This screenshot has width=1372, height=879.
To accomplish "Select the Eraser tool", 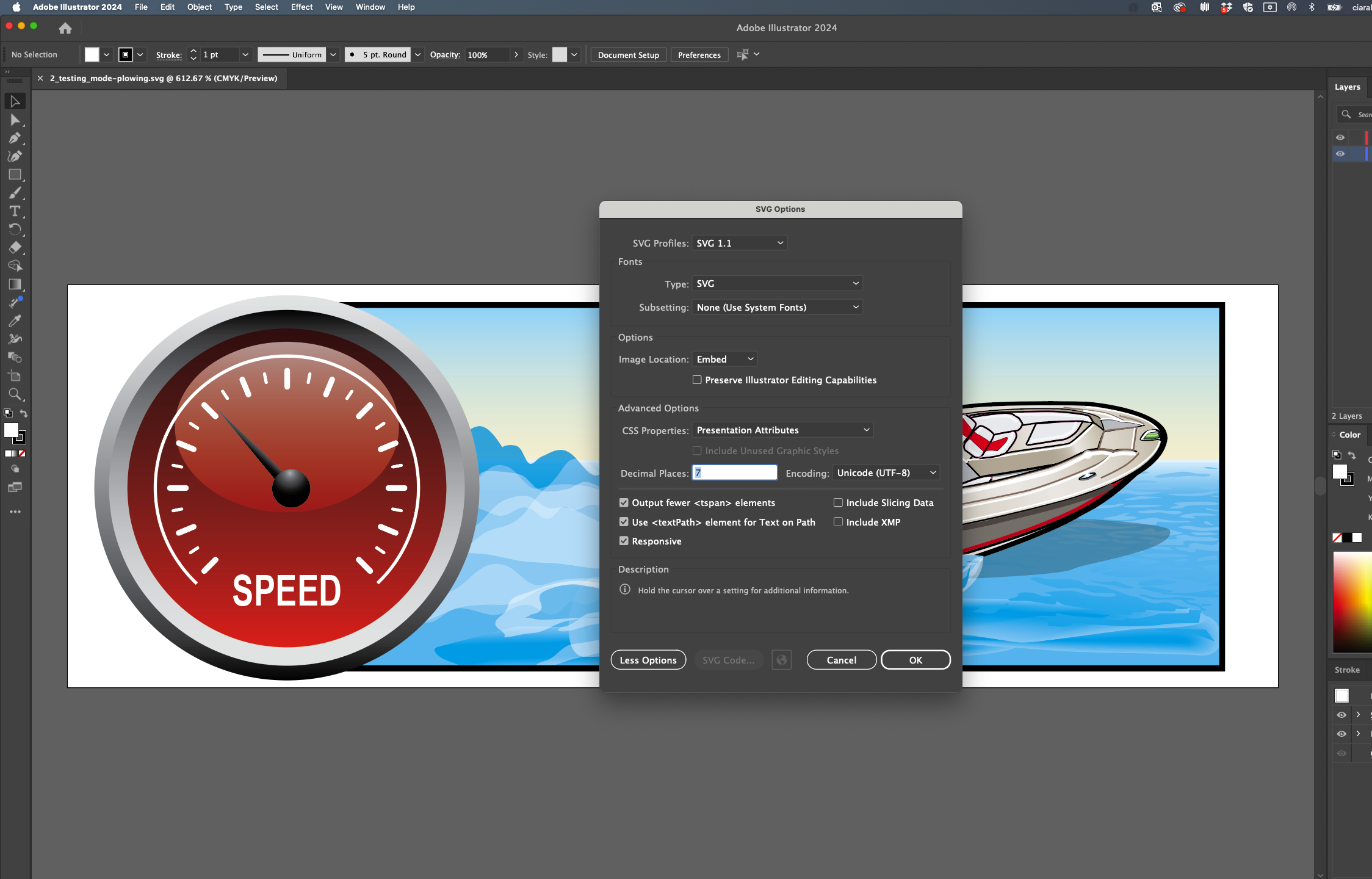I will click(15, 248).
